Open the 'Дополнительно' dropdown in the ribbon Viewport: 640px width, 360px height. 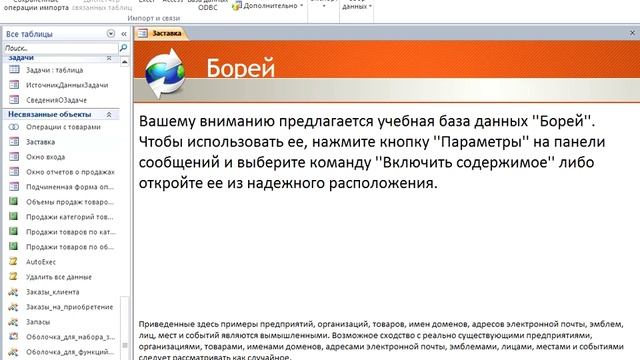(x=268, y=6)
